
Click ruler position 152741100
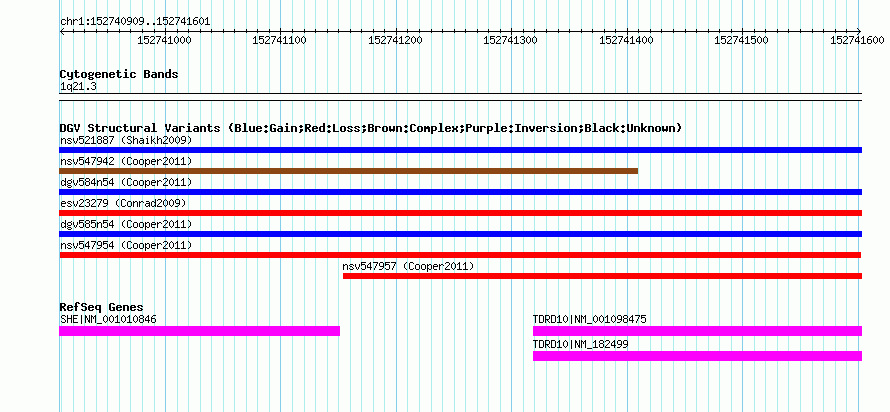(x=280, y=40)
